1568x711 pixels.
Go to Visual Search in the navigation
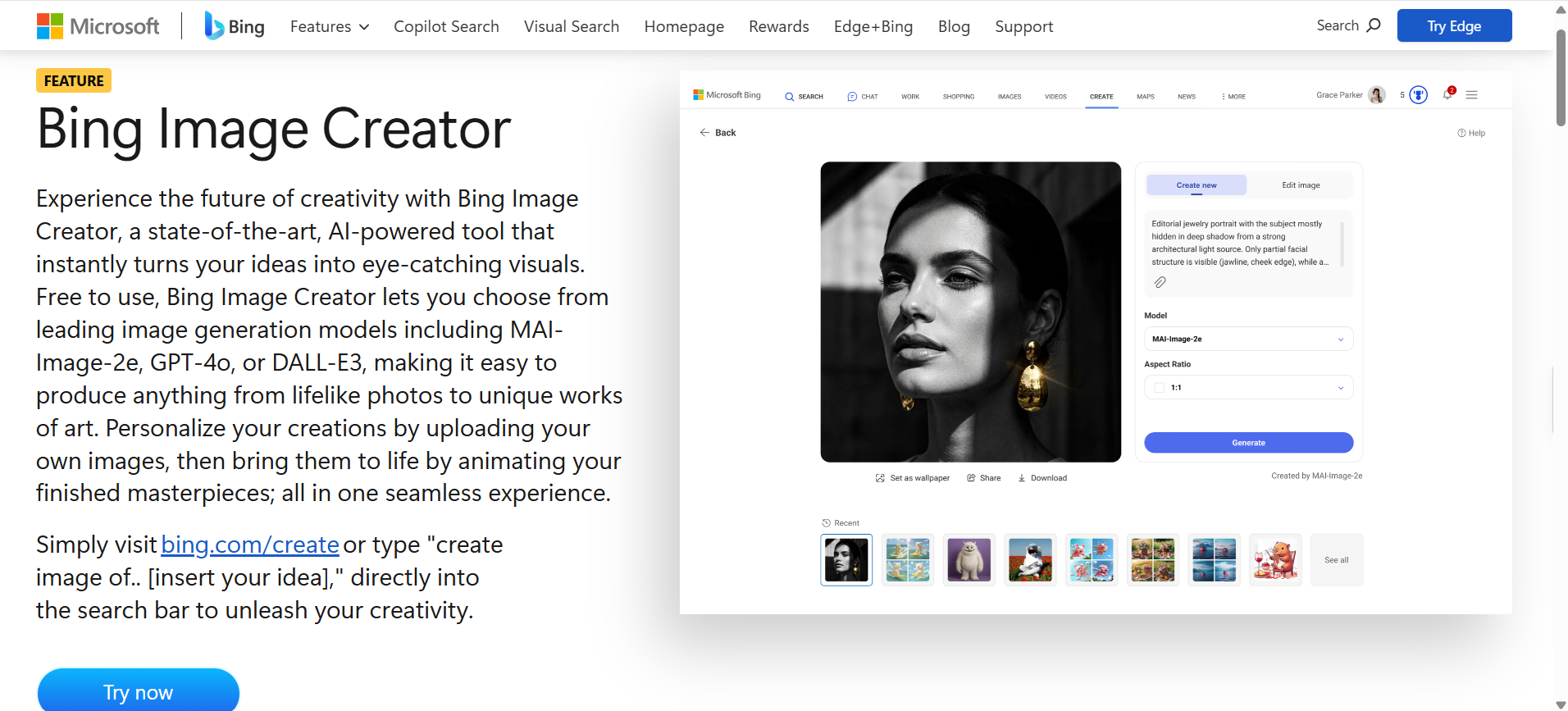tap(572, 26)
